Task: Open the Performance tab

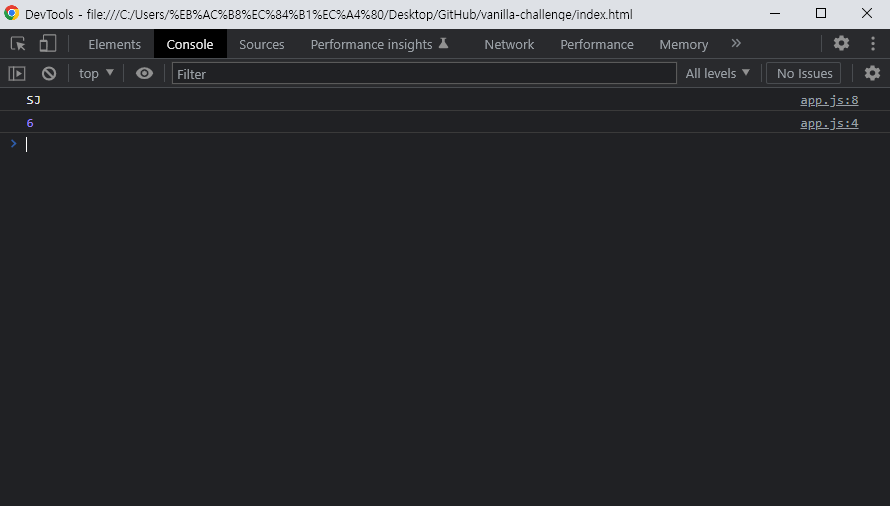Action: coord(597,44)
